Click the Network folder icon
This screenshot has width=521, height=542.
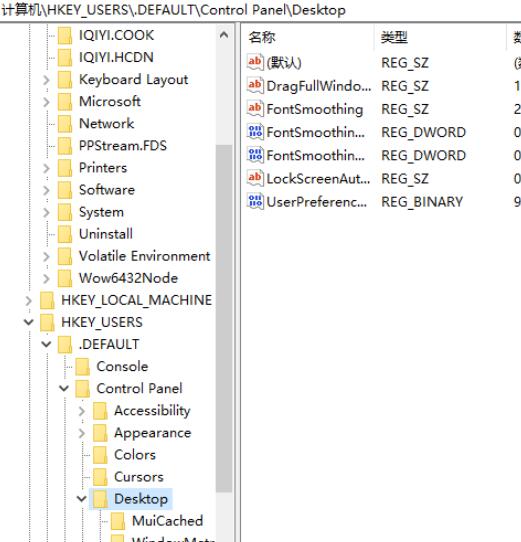(x=65, y=124)
